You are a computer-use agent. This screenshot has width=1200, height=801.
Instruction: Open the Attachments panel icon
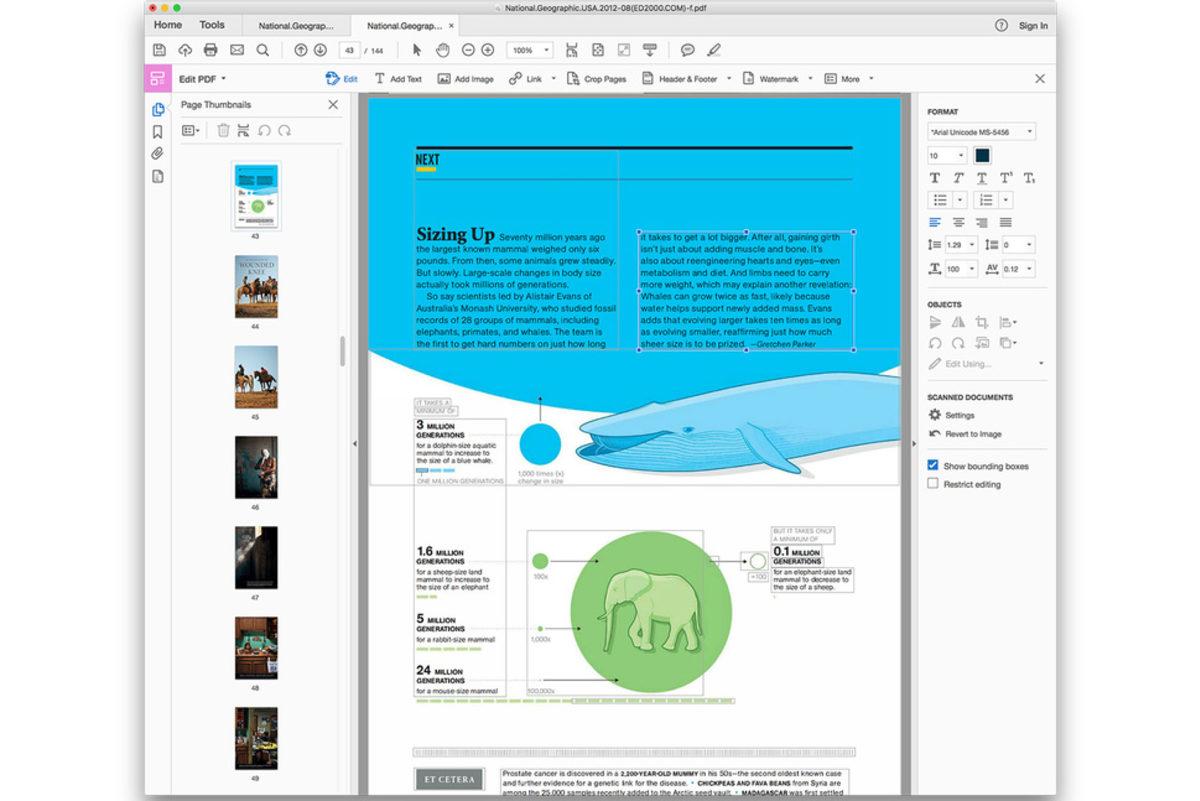[x=157, y=153]
